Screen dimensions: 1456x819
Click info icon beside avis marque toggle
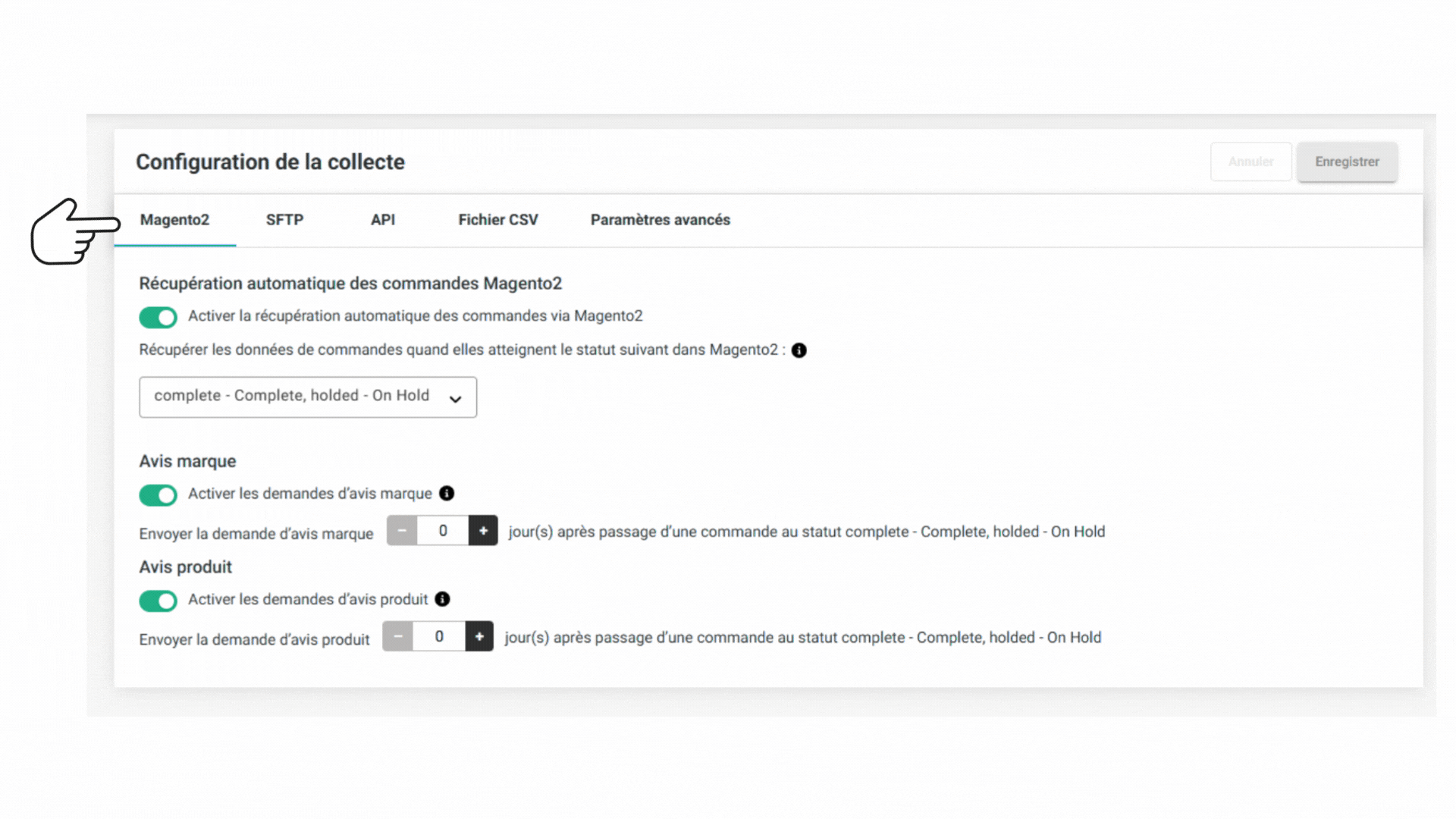click(x=447, y=494)
